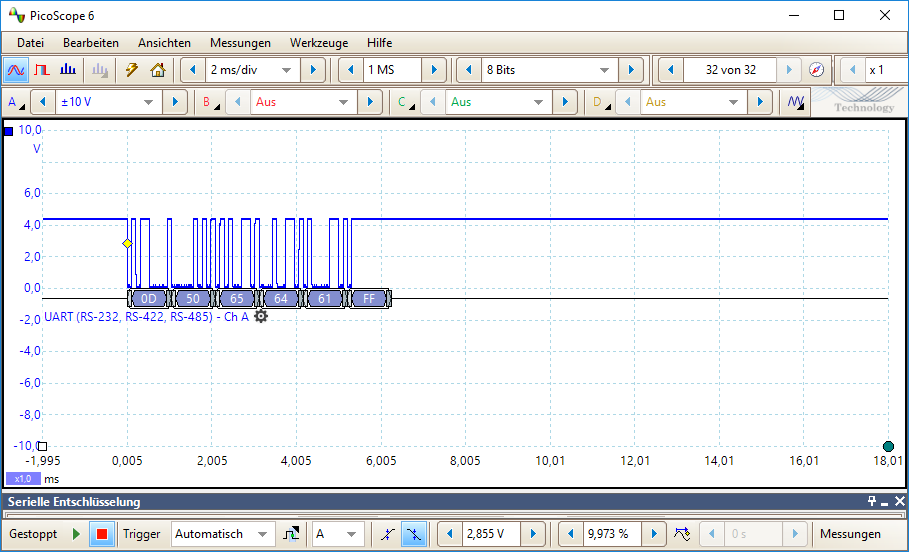Click the yellow trigger marker diamond
909x552 pixels.
[127, 243]
